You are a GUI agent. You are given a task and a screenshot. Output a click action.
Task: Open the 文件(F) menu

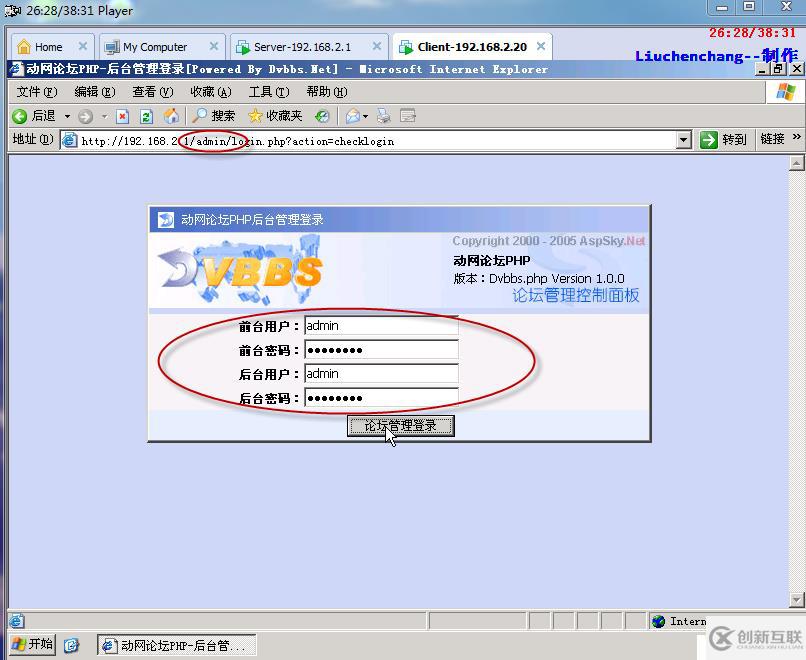36,92
